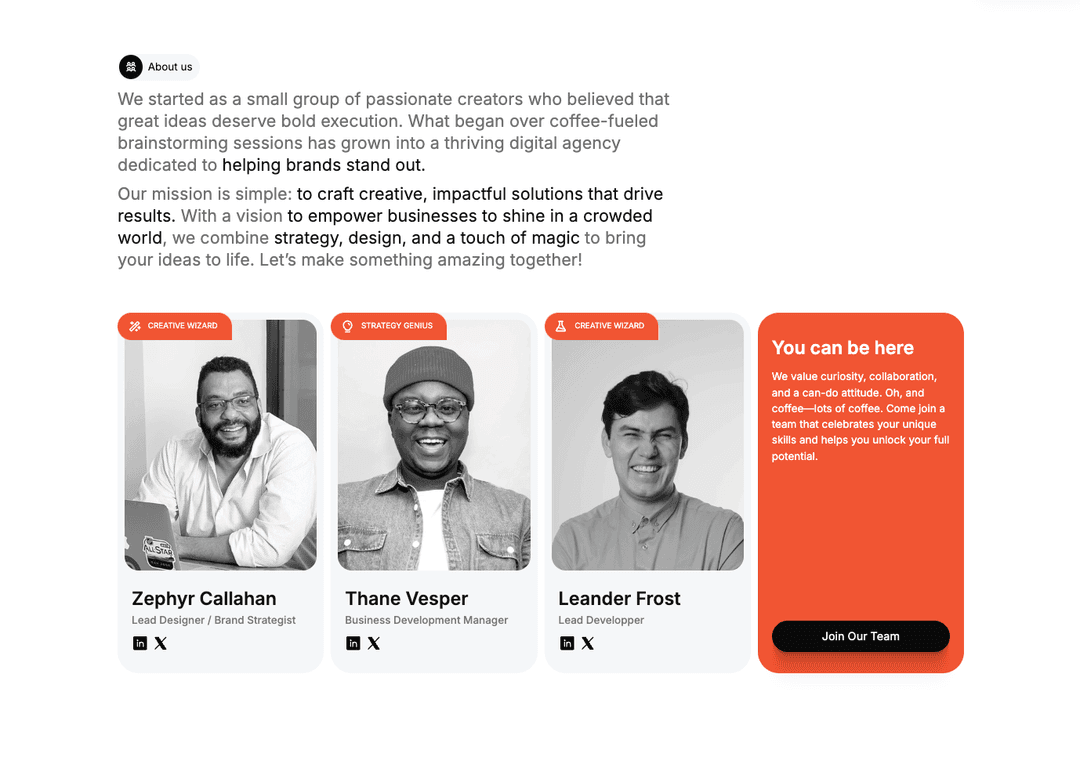Open Leander Frost's LinkedIn profile
Screen dimensions: 1080x757
[567, 643]
